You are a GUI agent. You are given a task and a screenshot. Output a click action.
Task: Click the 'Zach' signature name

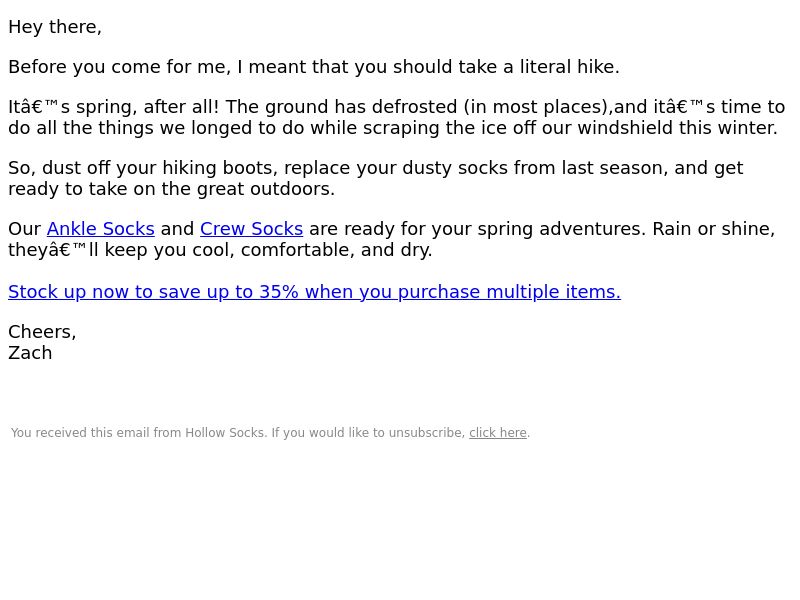pyautogui.click(x=30, y=353)
